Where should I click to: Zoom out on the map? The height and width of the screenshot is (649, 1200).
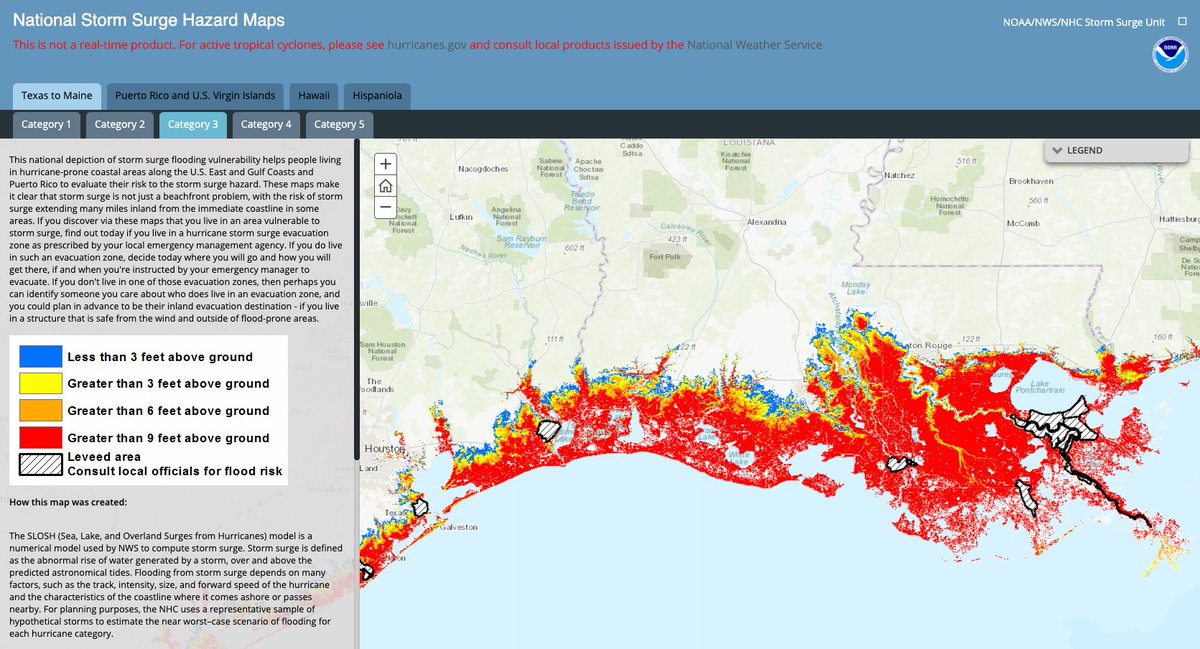[384, 207]
